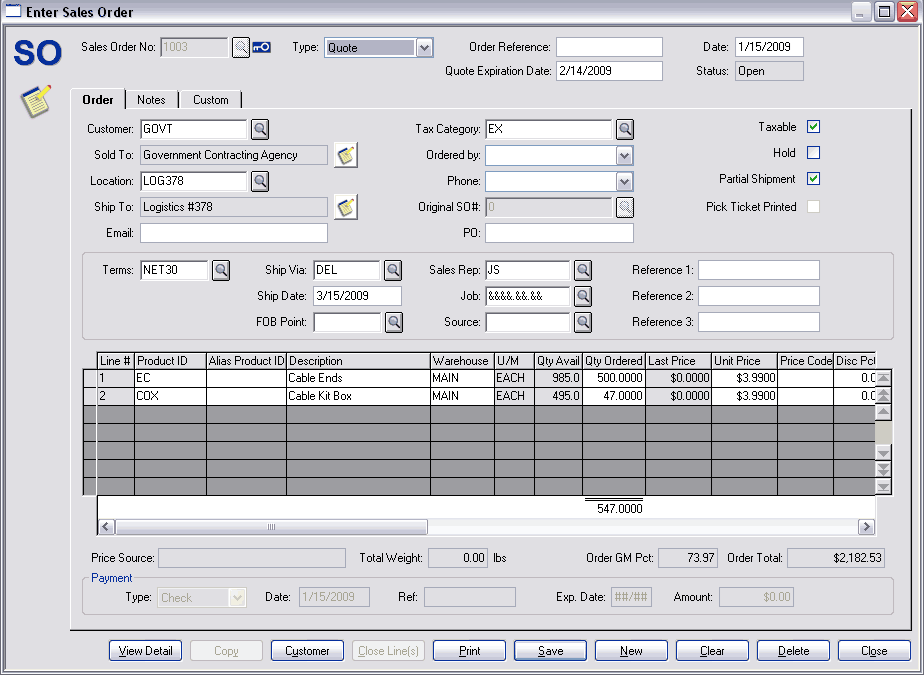
Task: Open the Ordered by dropdown
Action: [x=624, y=155]
